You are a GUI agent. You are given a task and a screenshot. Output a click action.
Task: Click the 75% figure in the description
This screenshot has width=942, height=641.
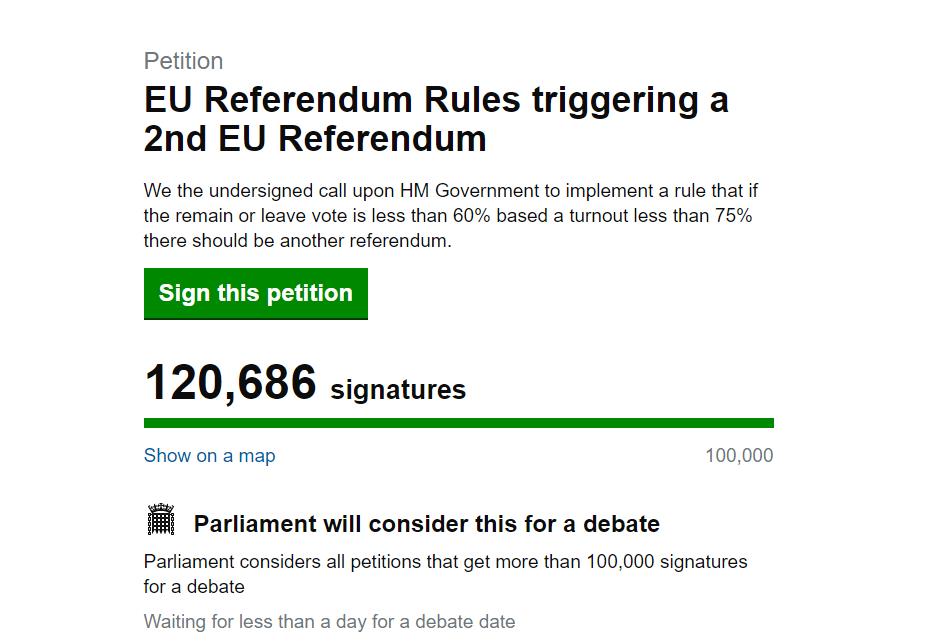[733, 216]
